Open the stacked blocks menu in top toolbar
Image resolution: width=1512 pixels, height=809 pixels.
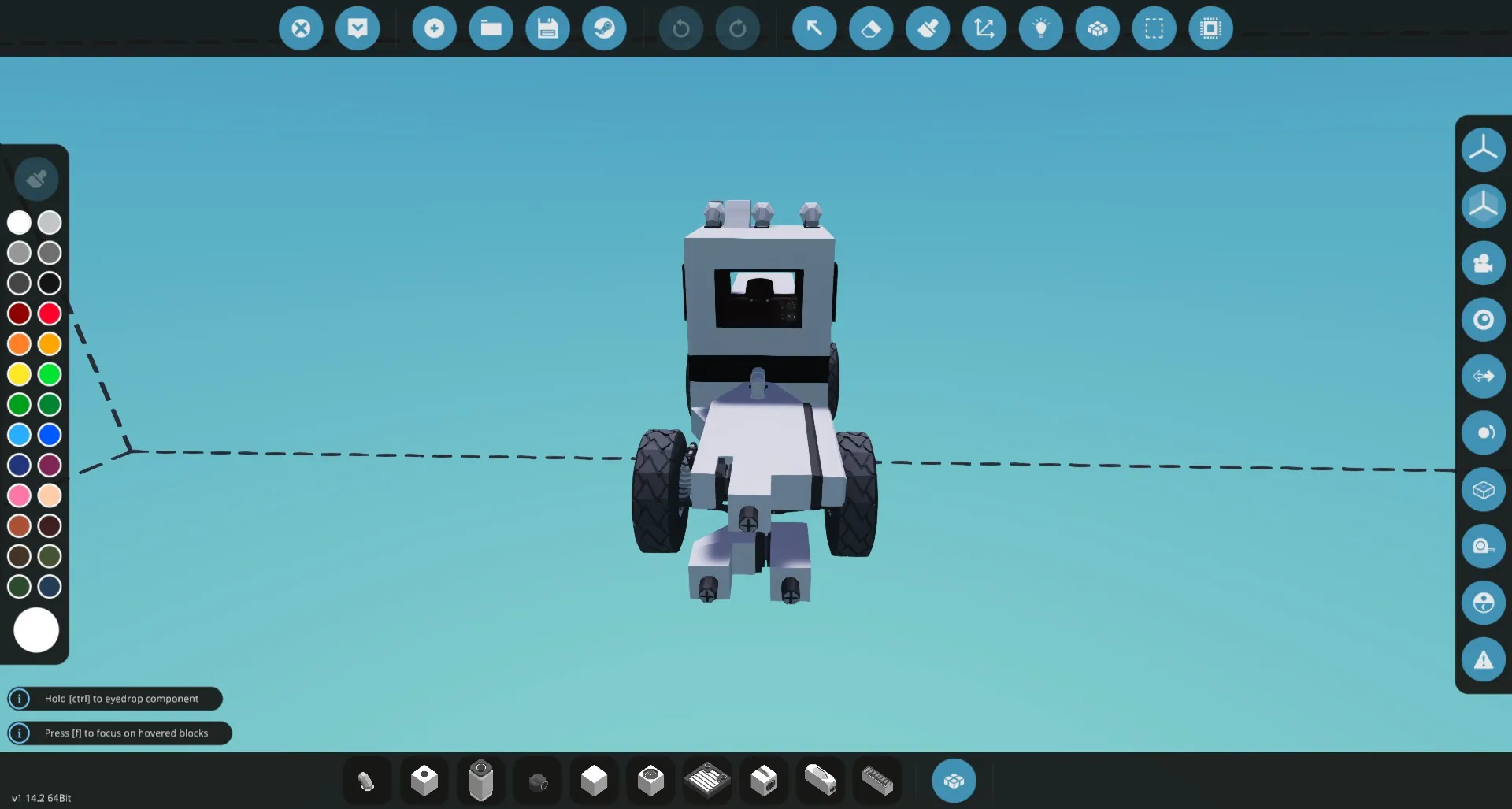click(1097, 29)
